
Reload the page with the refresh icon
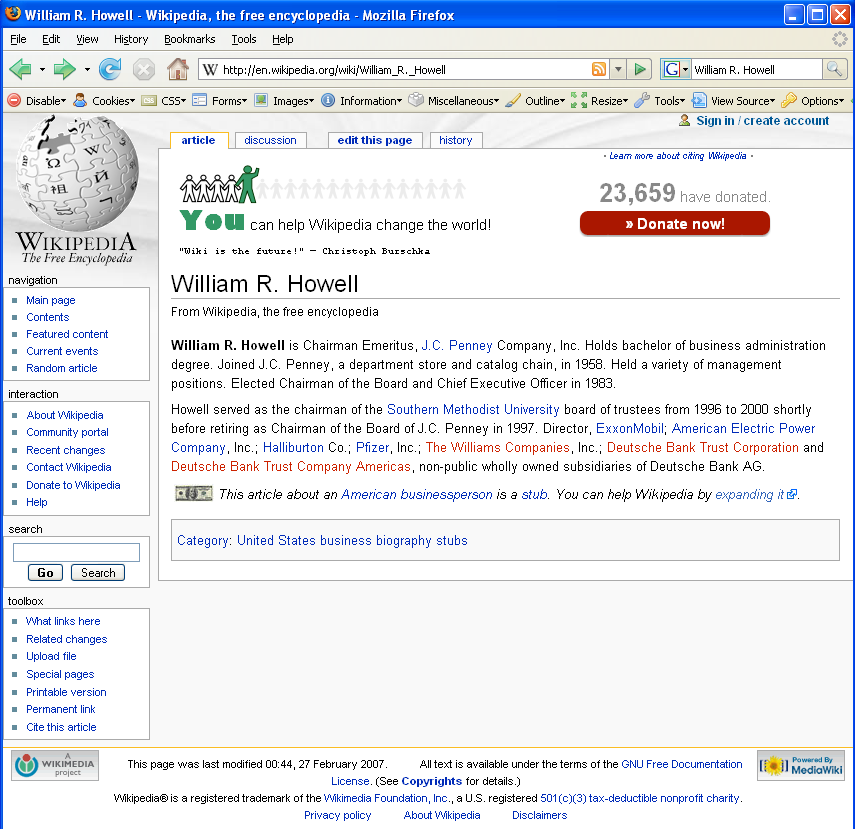pyautogui.click(x=110, y=69)
